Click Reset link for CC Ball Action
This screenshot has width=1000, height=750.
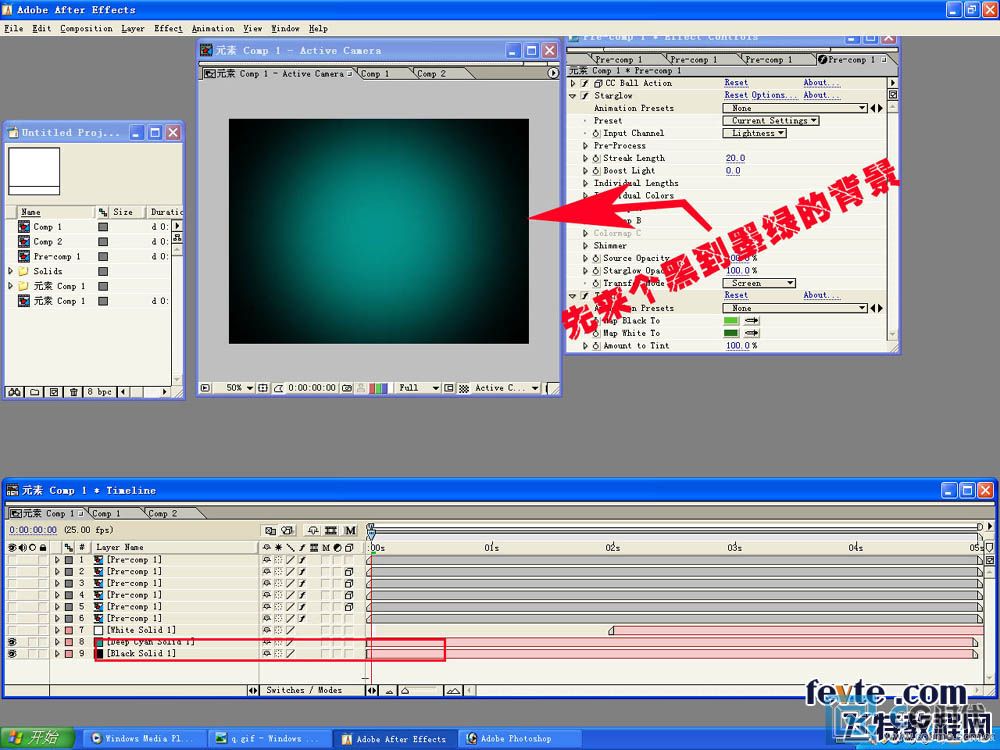pos(736,83)
